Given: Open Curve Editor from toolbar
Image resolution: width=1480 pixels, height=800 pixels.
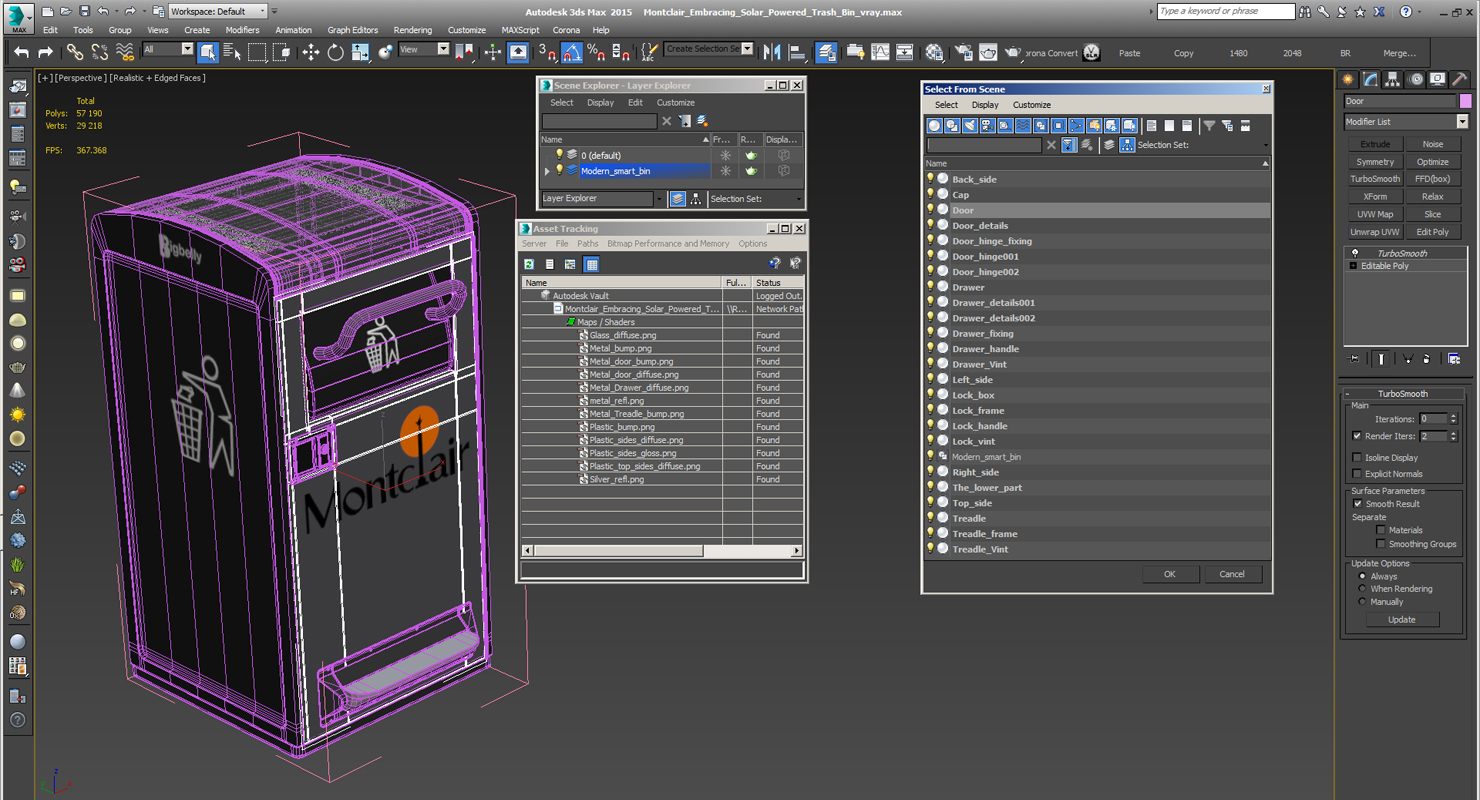Looking at the screenshot, I should coord(880,52).
